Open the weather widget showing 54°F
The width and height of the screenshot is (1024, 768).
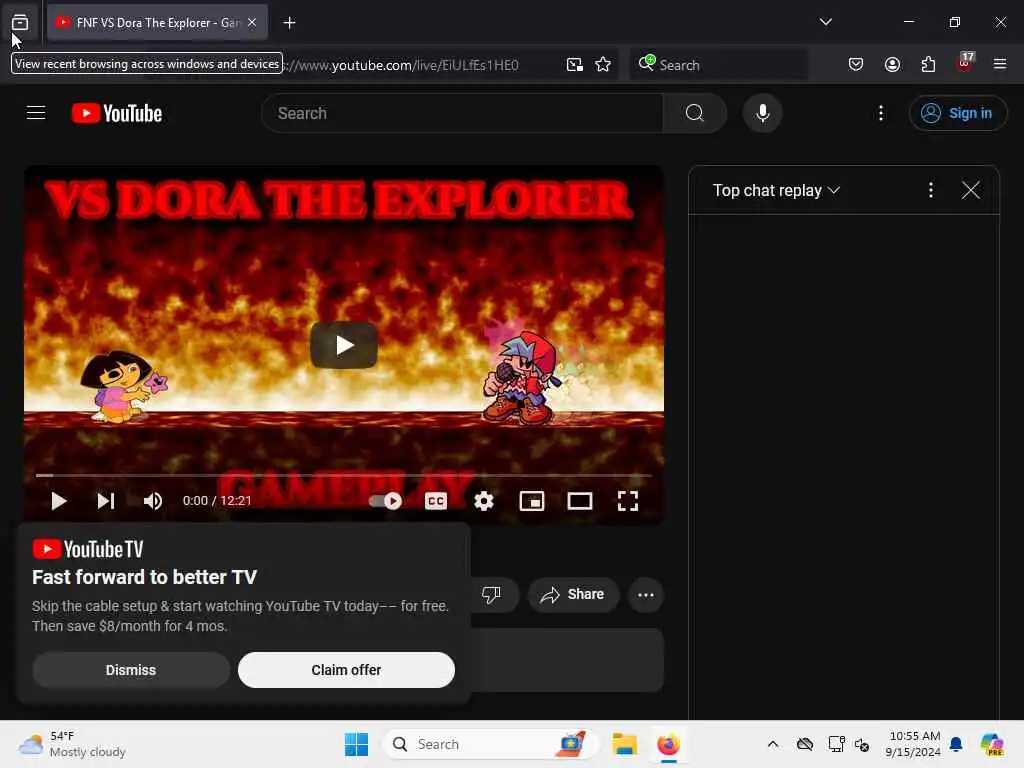(x=72, y=744)
